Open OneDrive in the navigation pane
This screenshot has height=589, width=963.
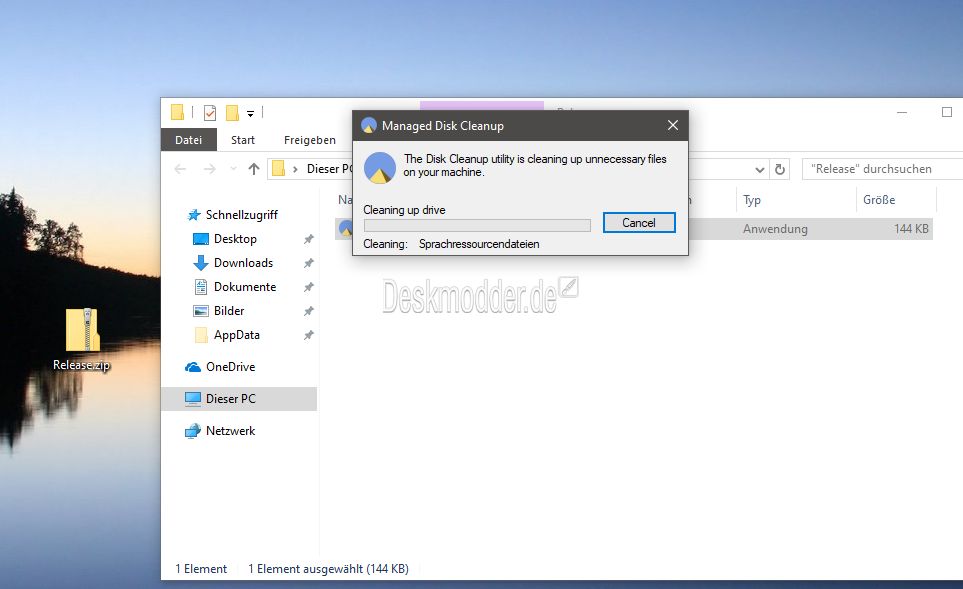pyautogui.click(x=230, y=367)
